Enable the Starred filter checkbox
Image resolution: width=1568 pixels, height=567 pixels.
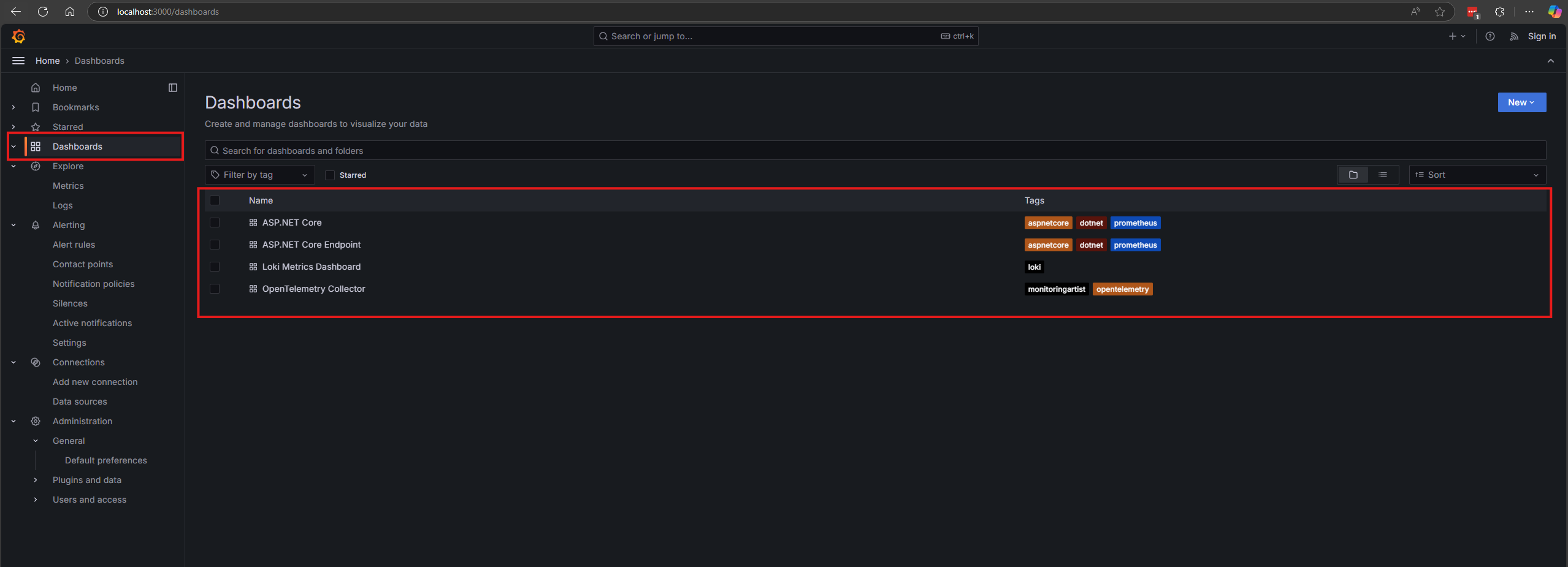[x=330, y=175]
